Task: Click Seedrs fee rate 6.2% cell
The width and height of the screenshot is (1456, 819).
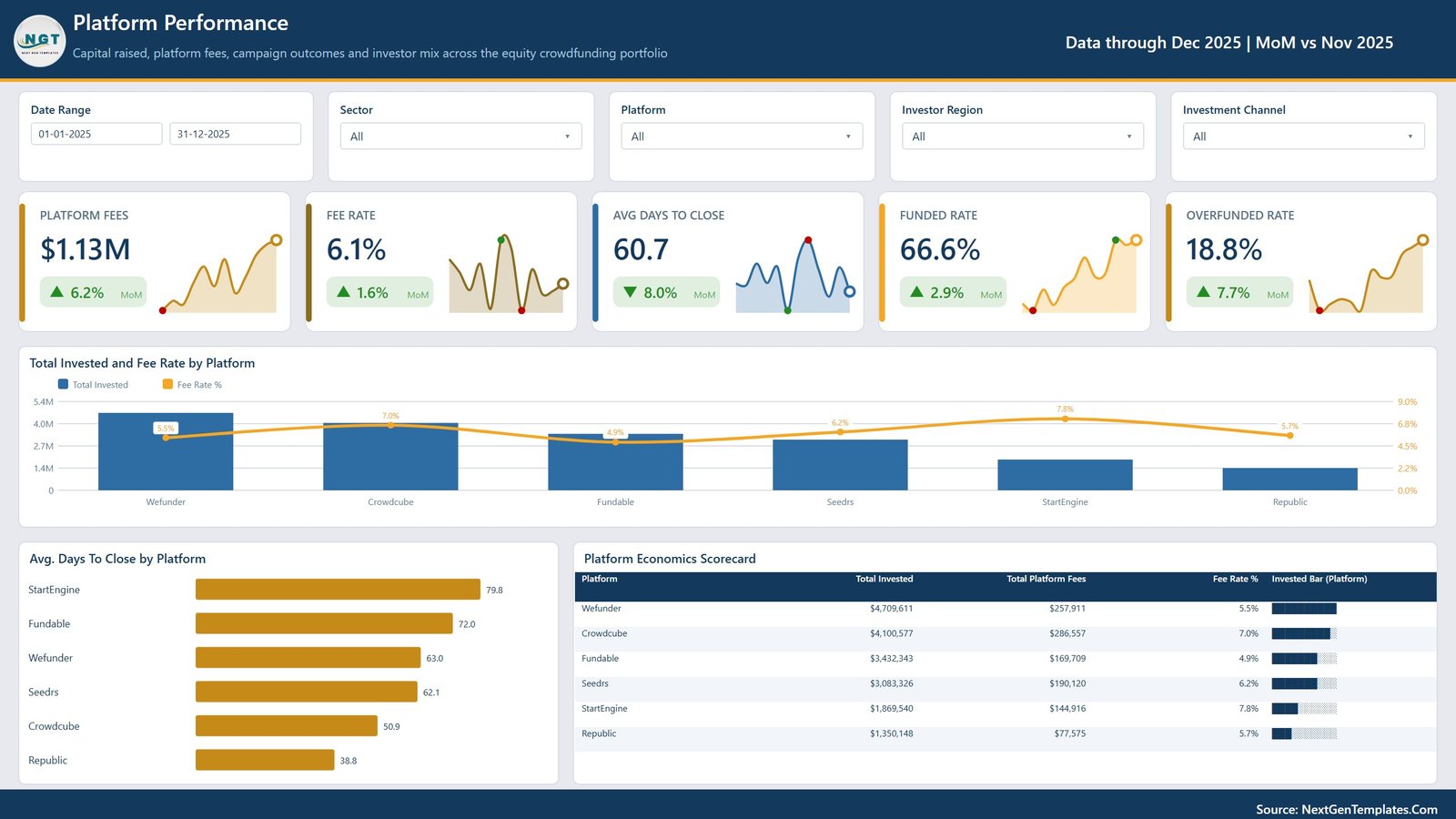Action: (x=1249, y=683)
